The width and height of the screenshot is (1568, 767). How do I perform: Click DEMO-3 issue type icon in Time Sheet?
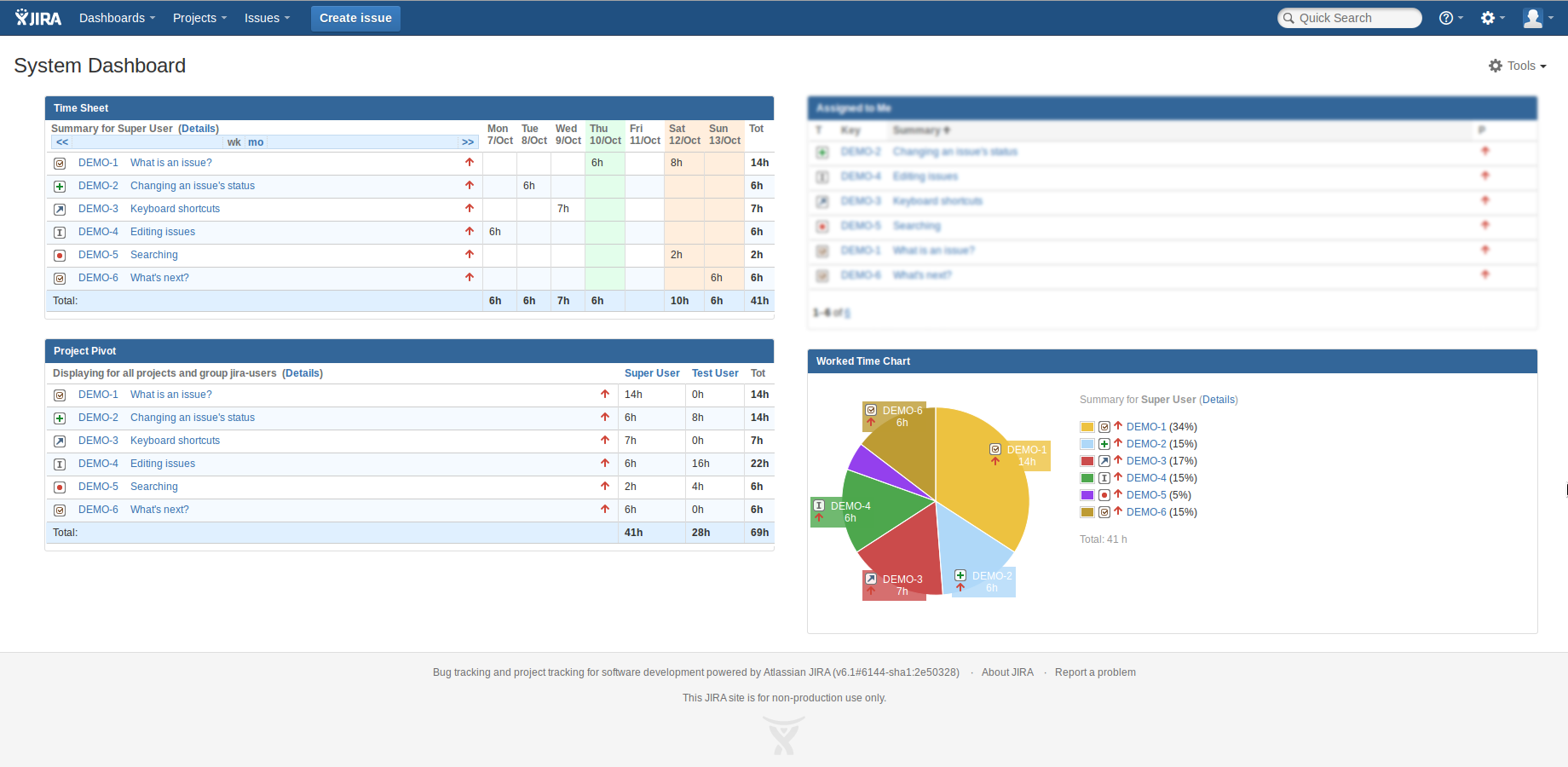point(60,209)
